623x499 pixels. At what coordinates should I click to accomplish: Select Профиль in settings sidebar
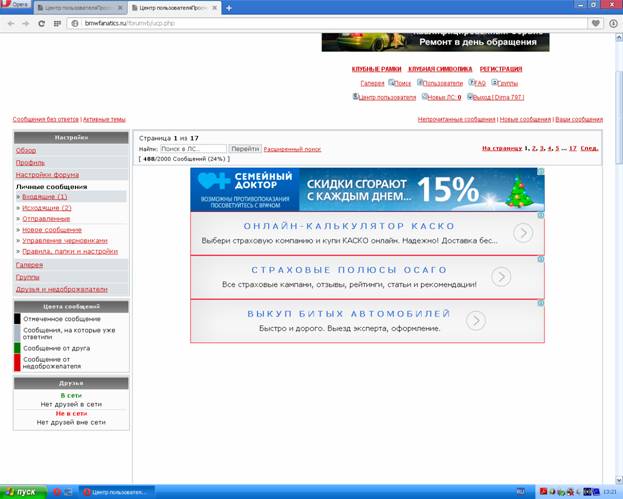tap(30, 162)
